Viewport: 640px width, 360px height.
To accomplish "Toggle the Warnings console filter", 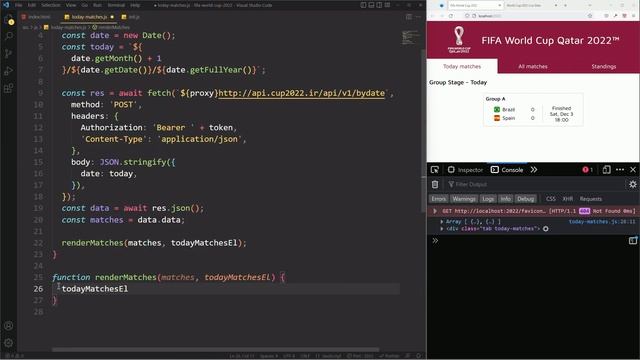I will 464,199.
